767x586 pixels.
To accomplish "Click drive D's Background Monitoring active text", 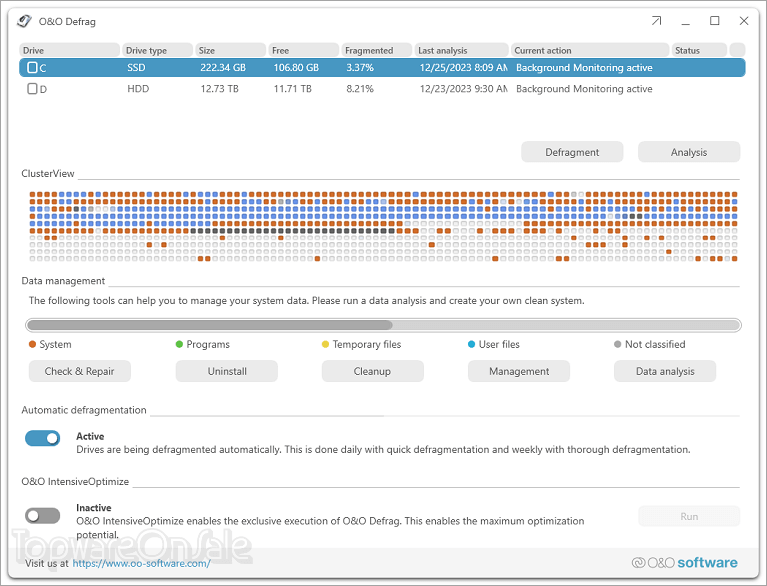I will pyautogui.click(x=584, y=89).
